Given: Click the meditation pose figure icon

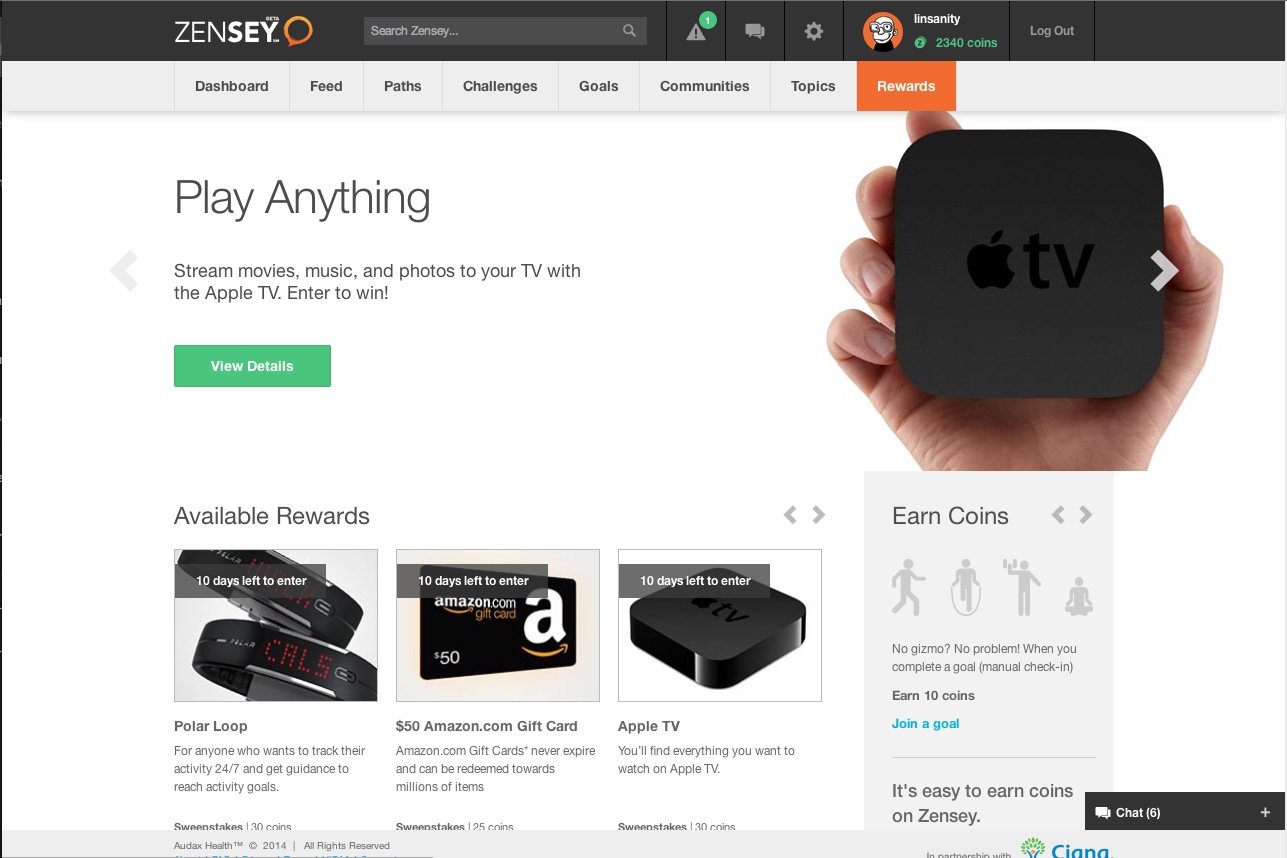Looking at the screenshot, I should (1078, 596).
